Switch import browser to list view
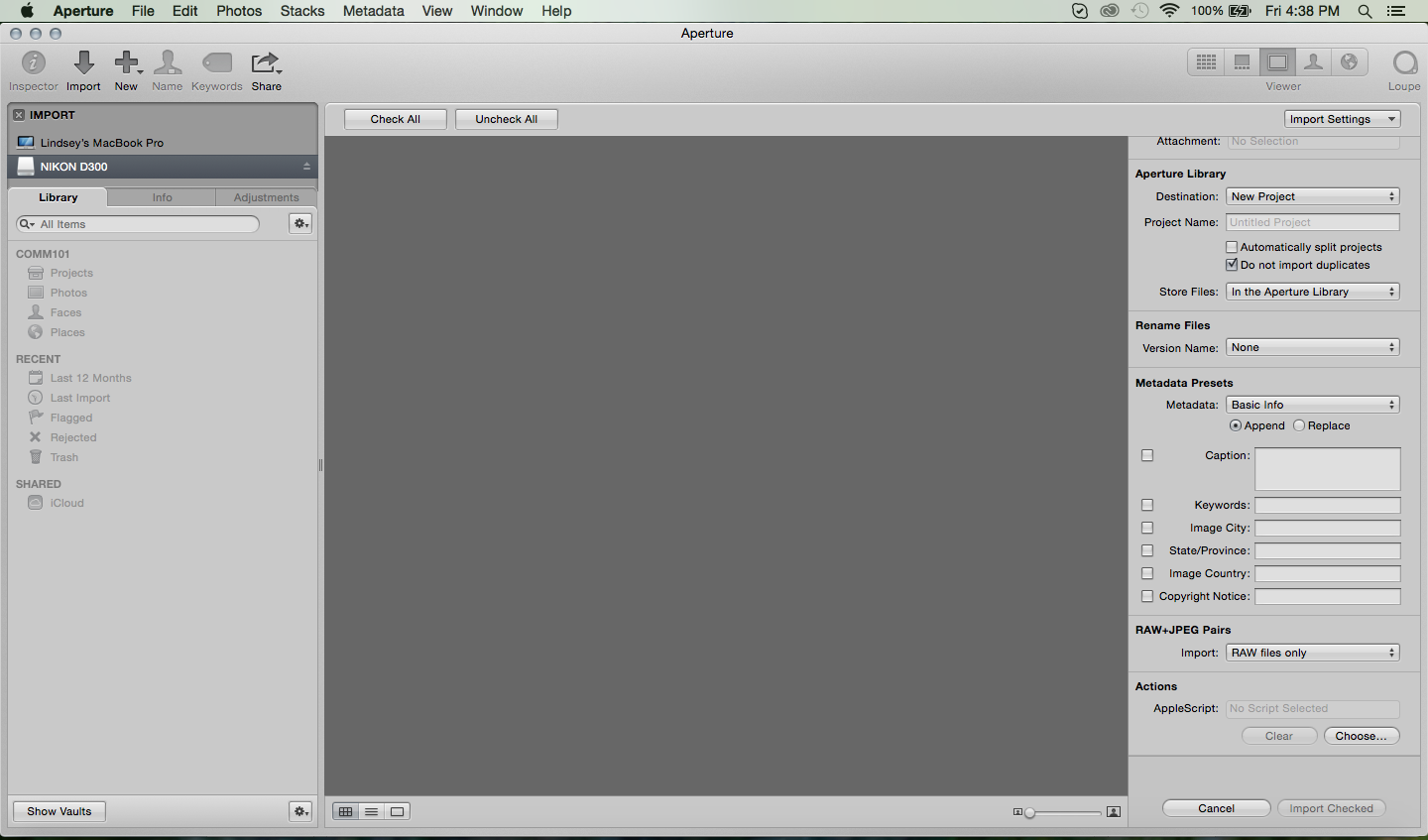This screenshot has width=1428, height=840. [372, 811]
